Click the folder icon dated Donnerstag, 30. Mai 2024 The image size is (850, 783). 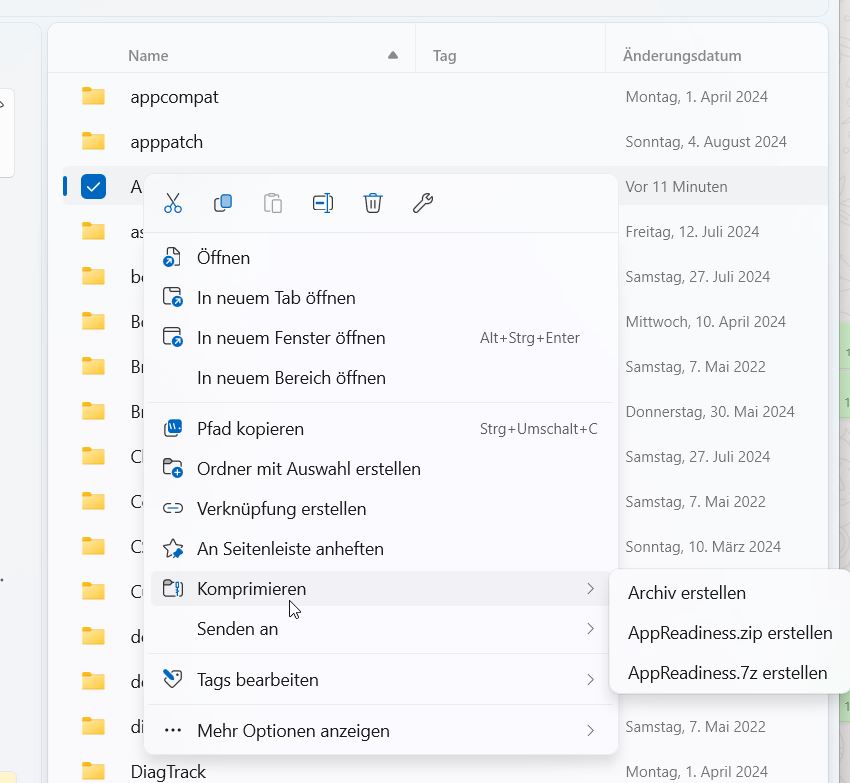pos(93,412)
